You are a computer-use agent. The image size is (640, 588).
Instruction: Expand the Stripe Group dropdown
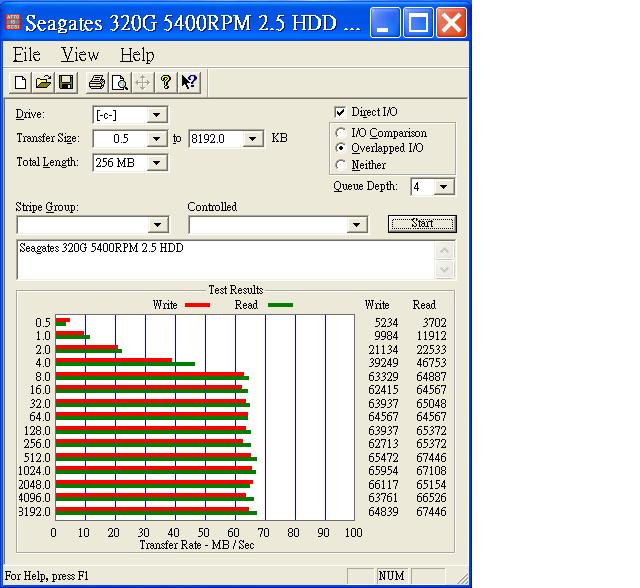pos(158,225)
